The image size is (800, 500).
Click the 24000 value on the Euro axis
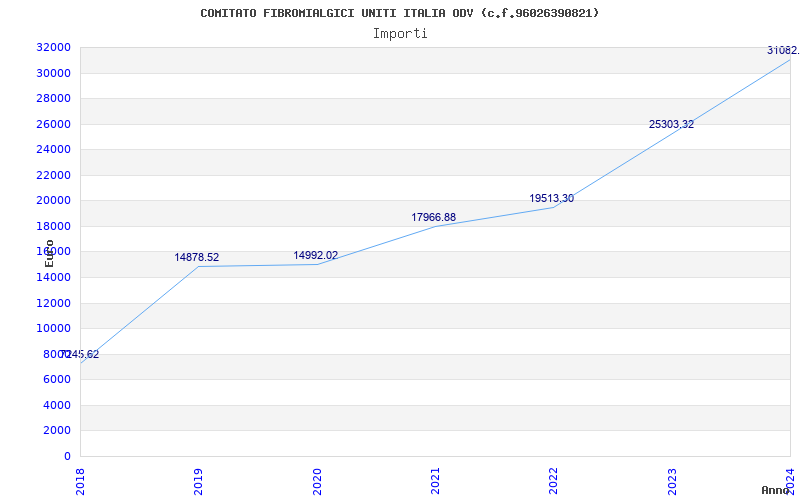53,149
